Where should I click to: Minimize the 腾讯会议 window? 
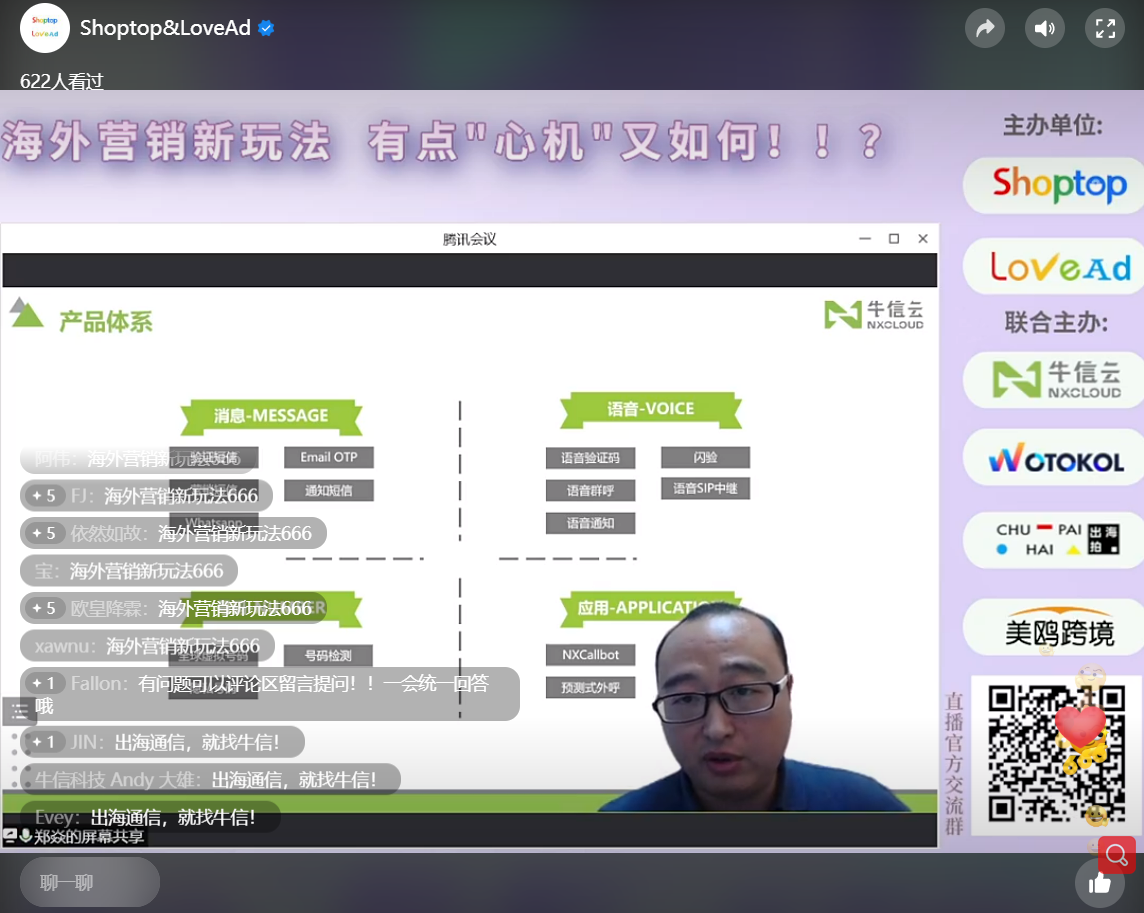pos(865,239)
